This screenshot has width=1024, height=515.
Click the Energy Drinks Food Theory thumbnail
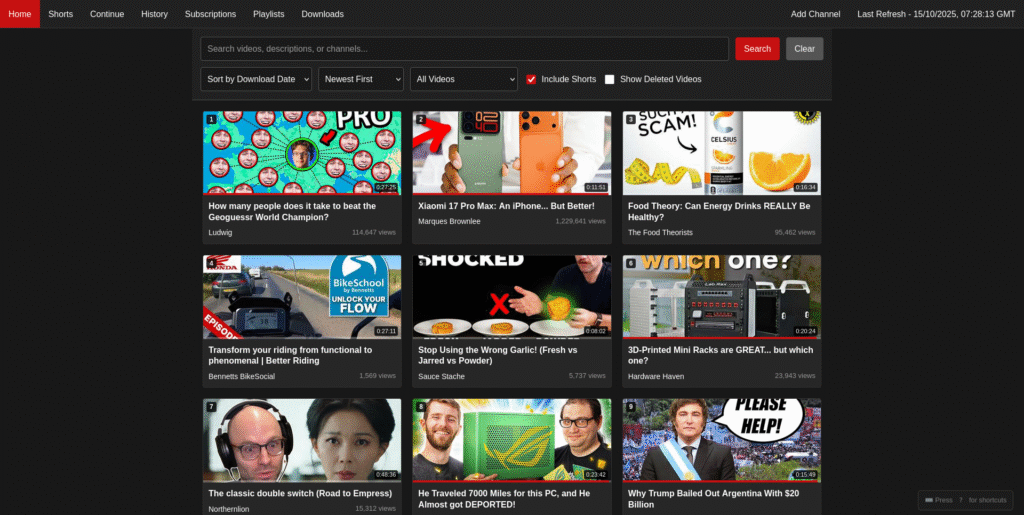tap(721, 152)
